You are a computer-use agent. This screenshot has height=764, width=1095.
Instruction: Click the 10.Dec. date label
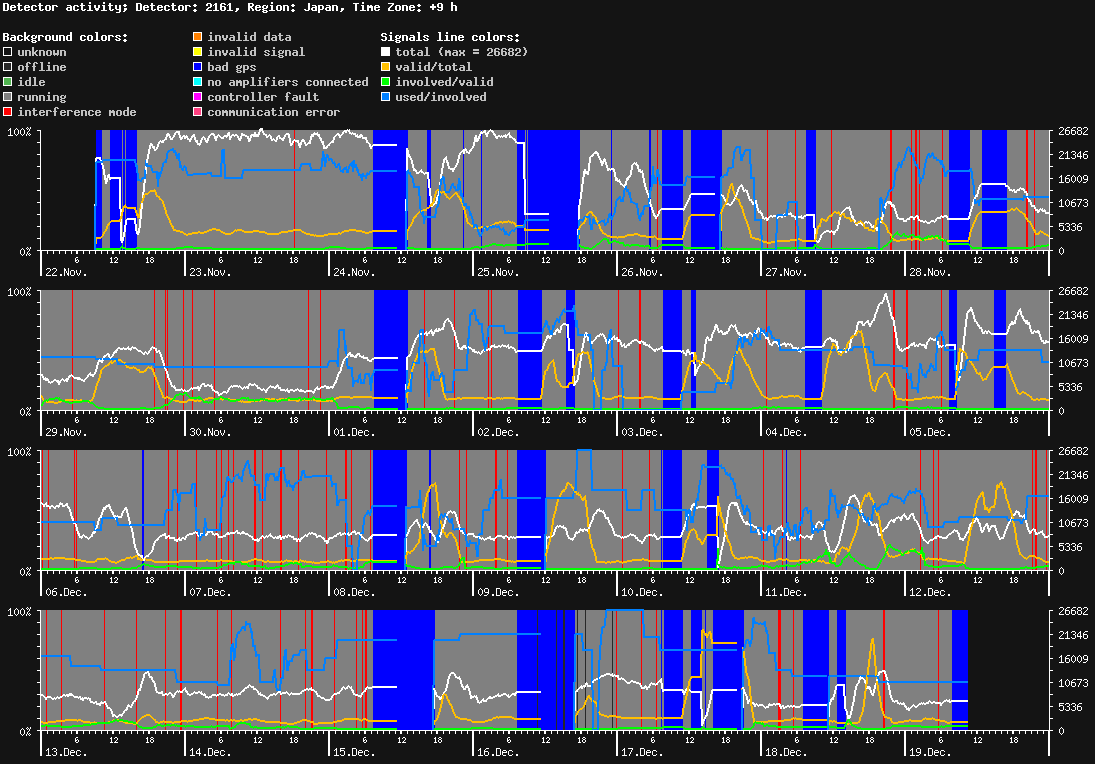coord(645,592)
